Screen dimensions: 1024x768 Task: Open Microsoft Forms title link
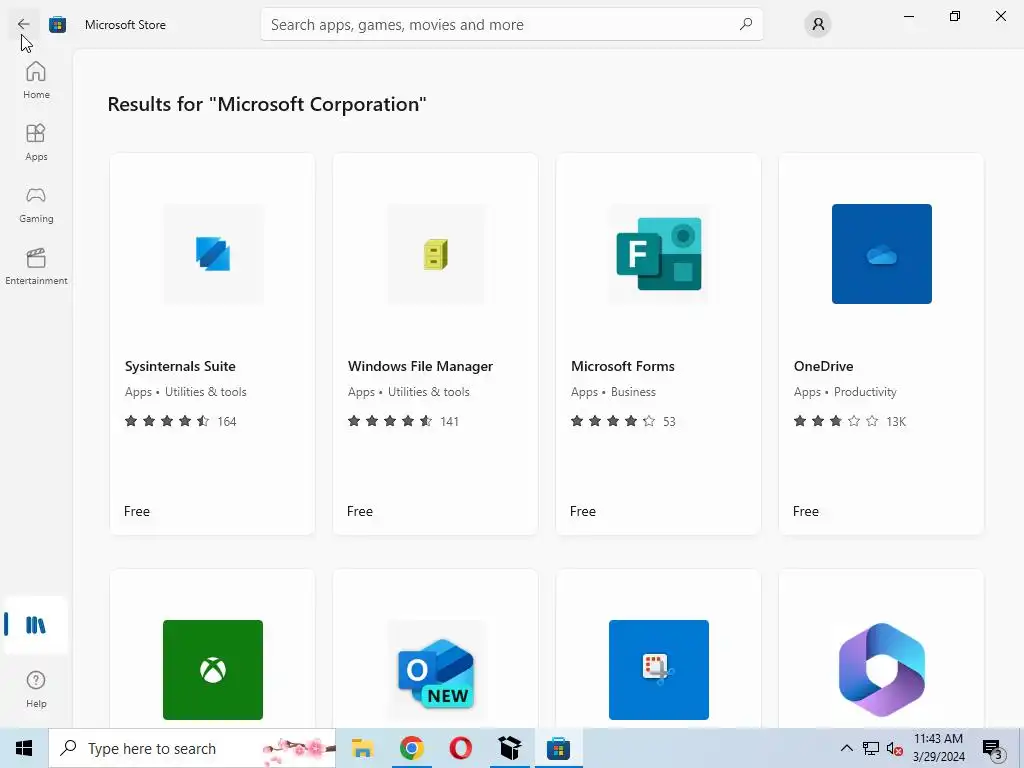[x=623, y=366]
